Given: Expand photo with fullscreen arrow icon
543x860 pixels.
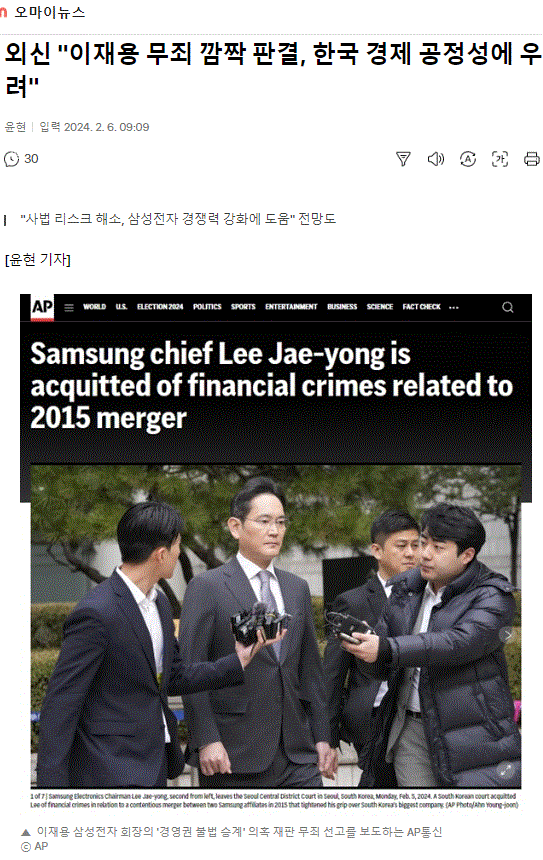Looking at the screenshot, I should (506, 769).
